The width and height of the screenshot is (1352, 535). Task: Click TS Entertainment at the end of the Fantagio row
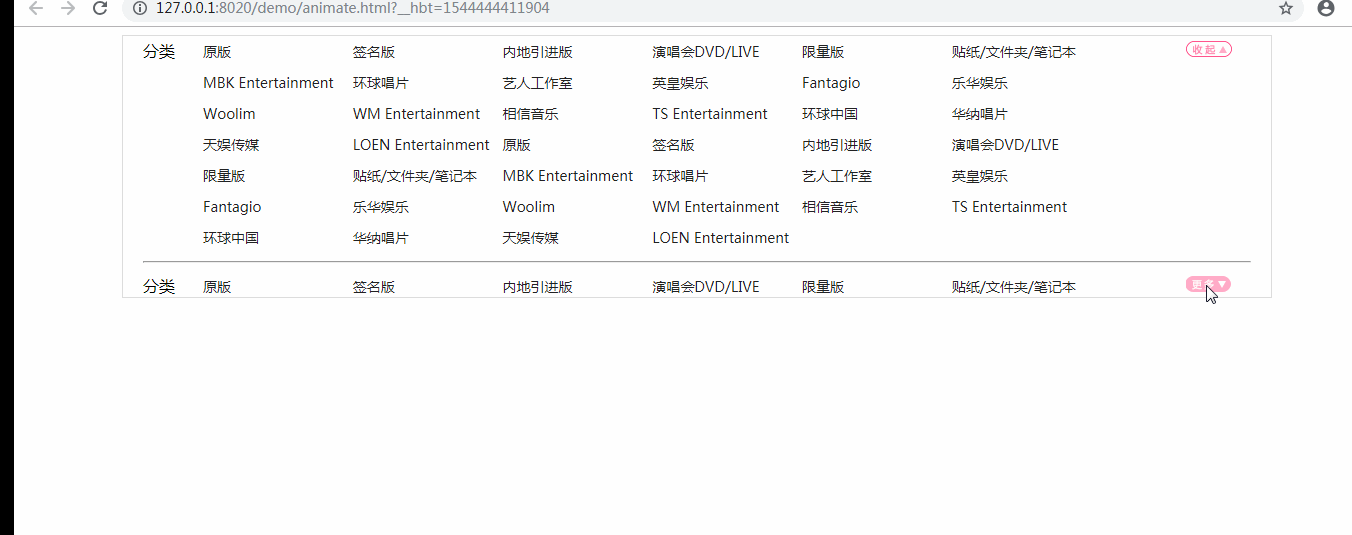pos(1009,207)
